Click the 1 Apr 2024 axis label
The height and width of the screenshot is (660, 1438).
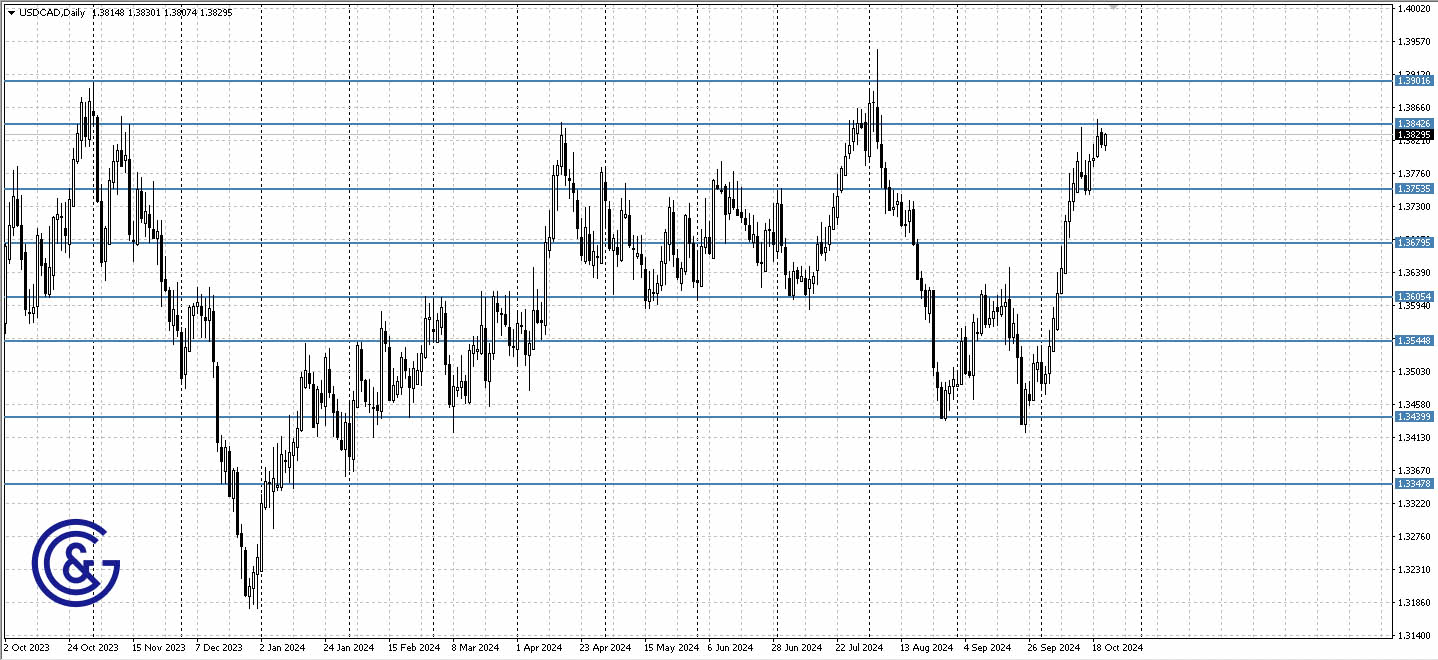[538, 647]
